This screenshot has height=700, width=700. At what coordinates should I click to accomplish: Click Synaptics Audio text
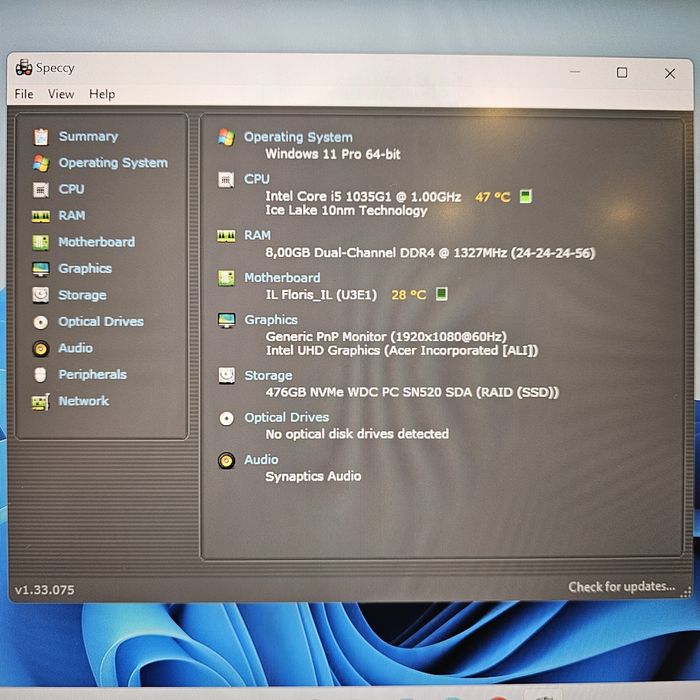[x=313, y=476]
